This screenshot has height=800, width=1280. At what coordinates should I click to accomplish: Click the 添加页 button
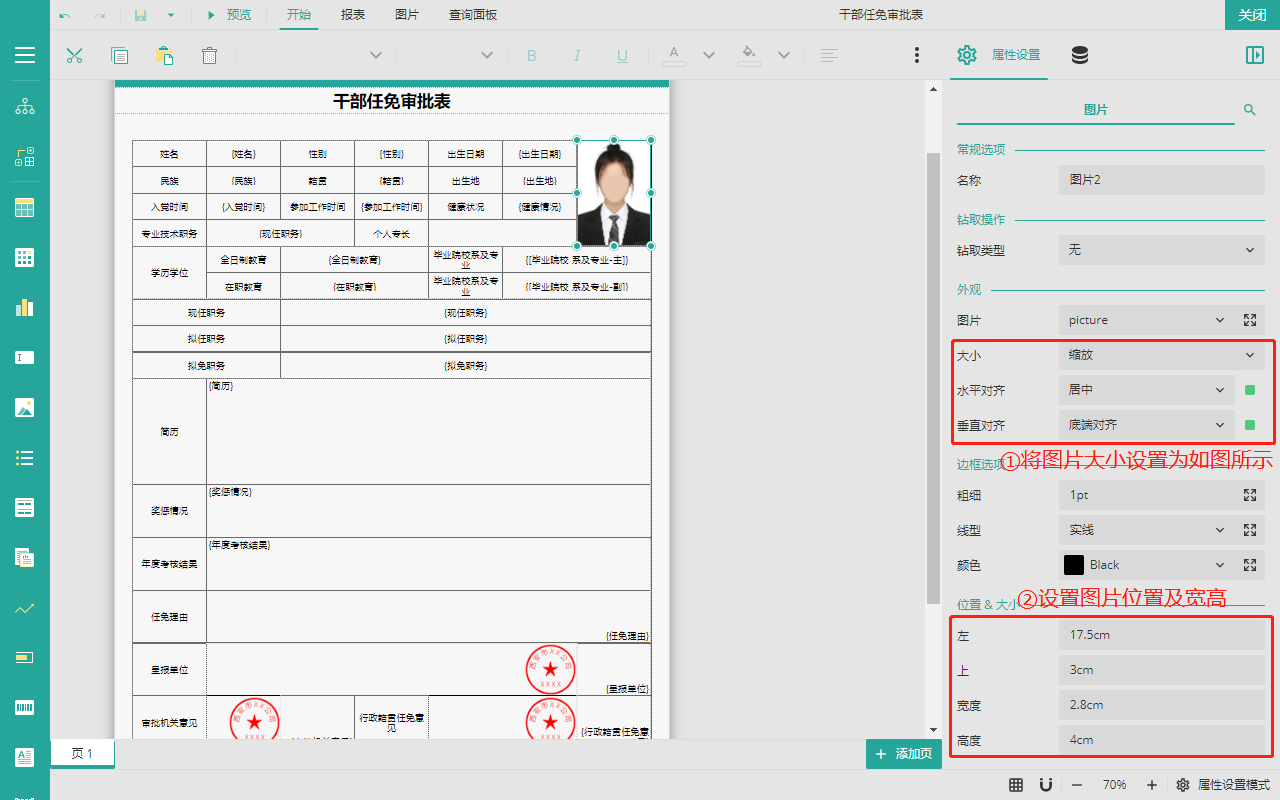[904, 754]
